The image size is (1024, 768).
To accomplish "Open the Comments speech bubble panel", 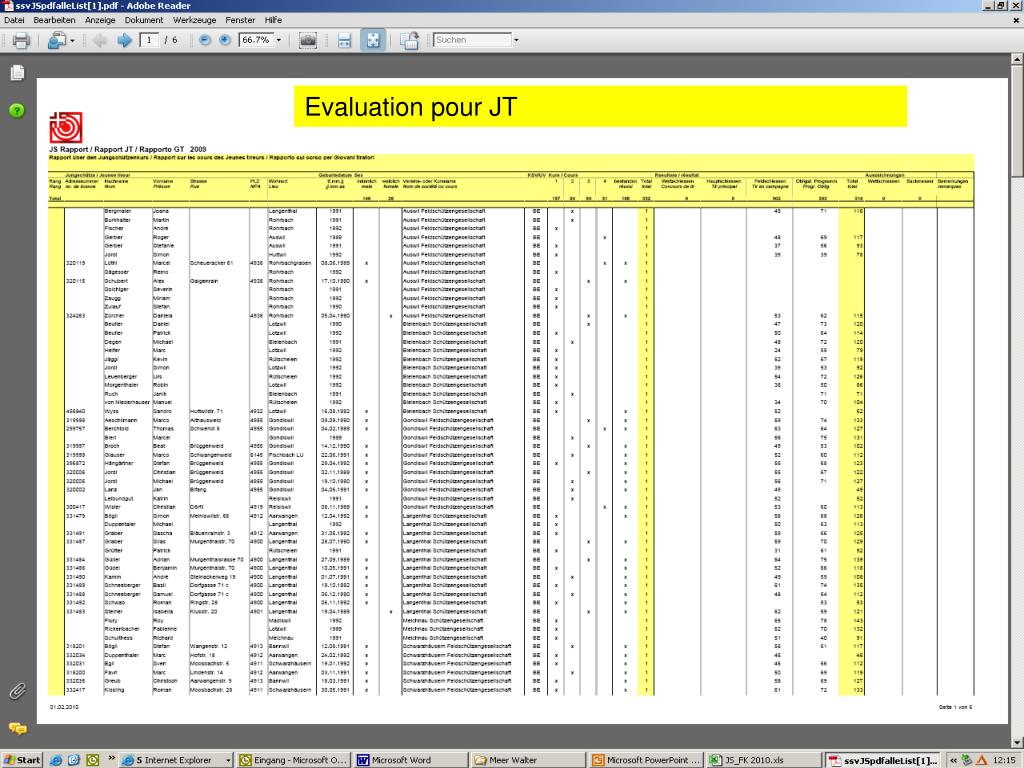I will tap(18, 728).
